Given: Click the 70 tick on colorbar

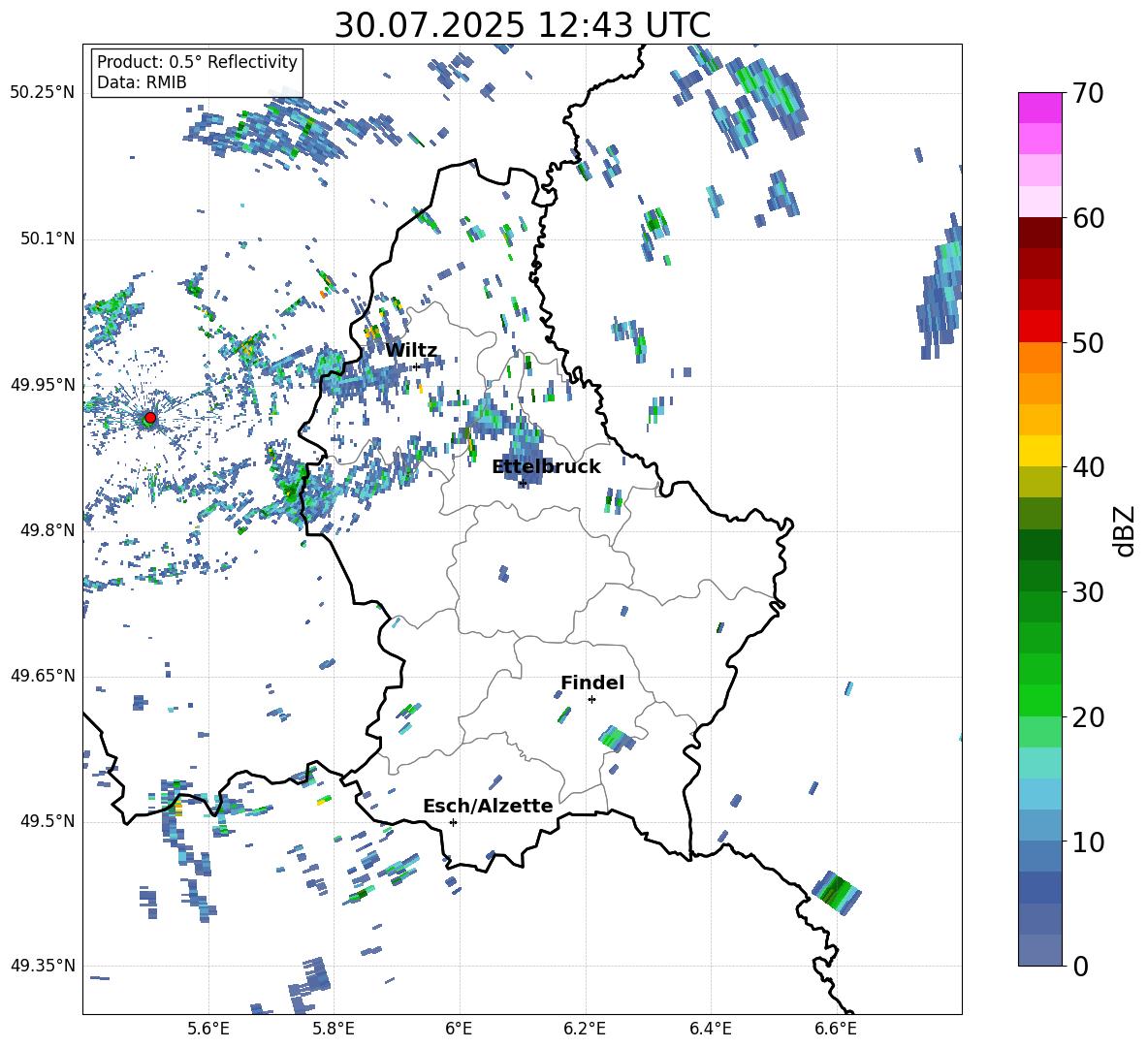Looking at the screenshot, I should click(1088, 94).
